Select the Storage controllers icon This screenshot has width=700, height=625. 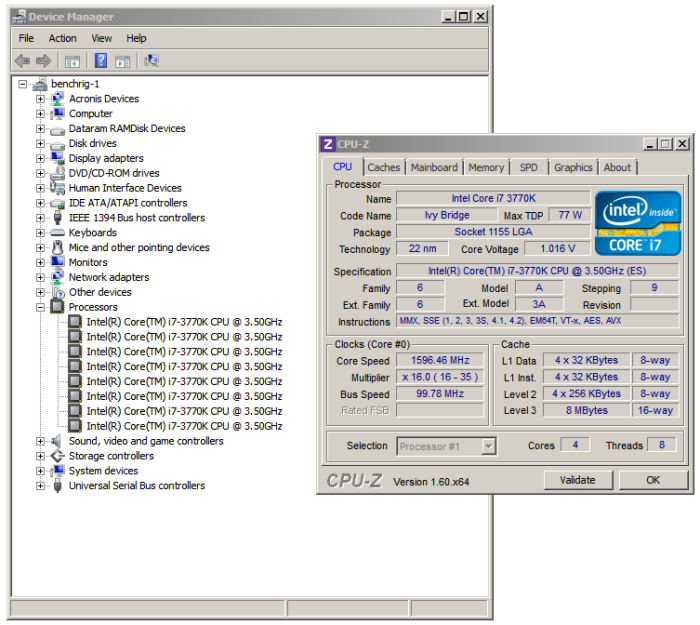(x=57, y=456)
